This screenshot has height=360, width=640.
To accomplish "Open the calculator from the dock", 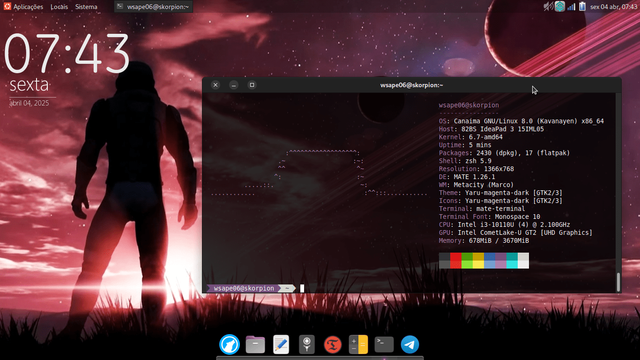I will point(358,344).
